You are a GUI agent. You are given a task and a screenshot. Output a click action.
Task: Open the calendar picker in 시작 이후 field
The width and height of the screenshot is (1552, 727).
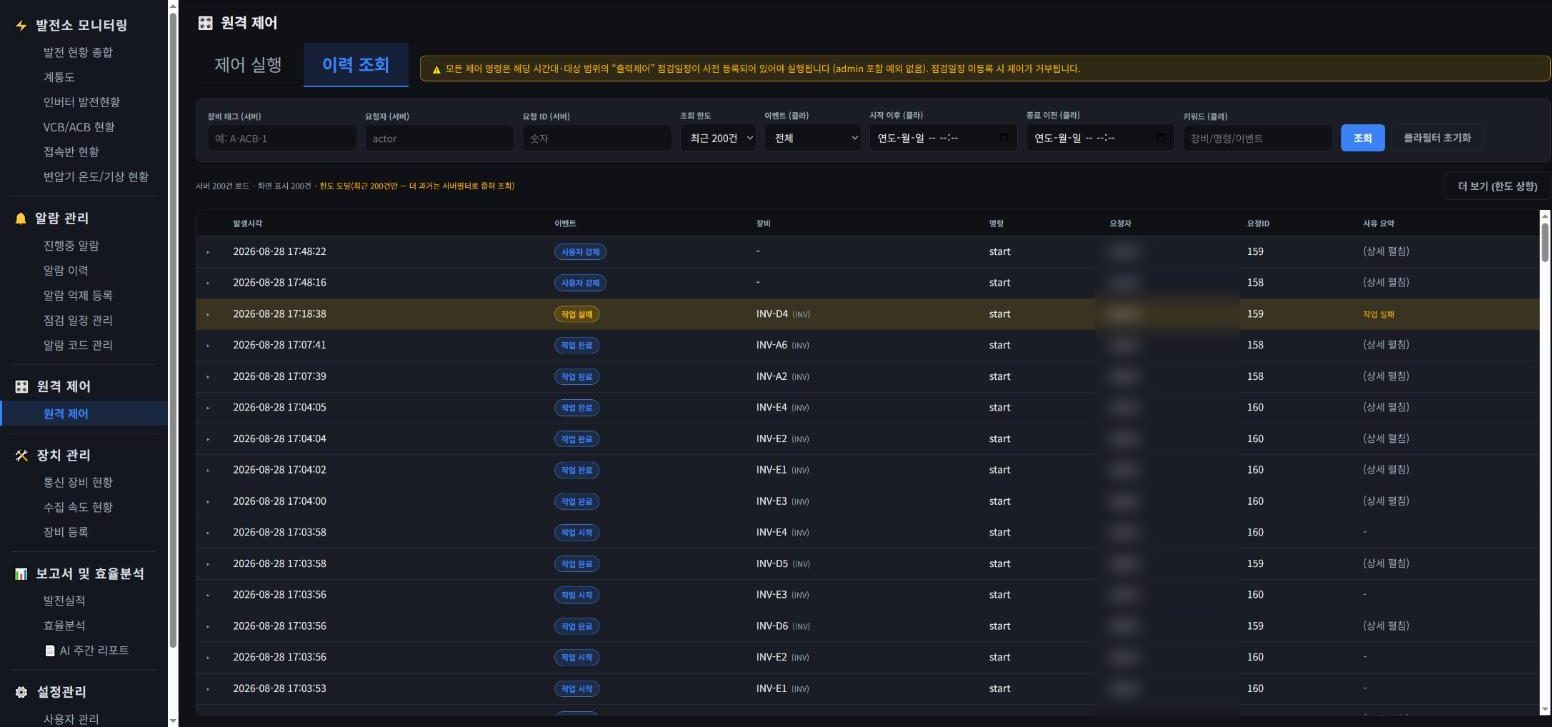1004,138
